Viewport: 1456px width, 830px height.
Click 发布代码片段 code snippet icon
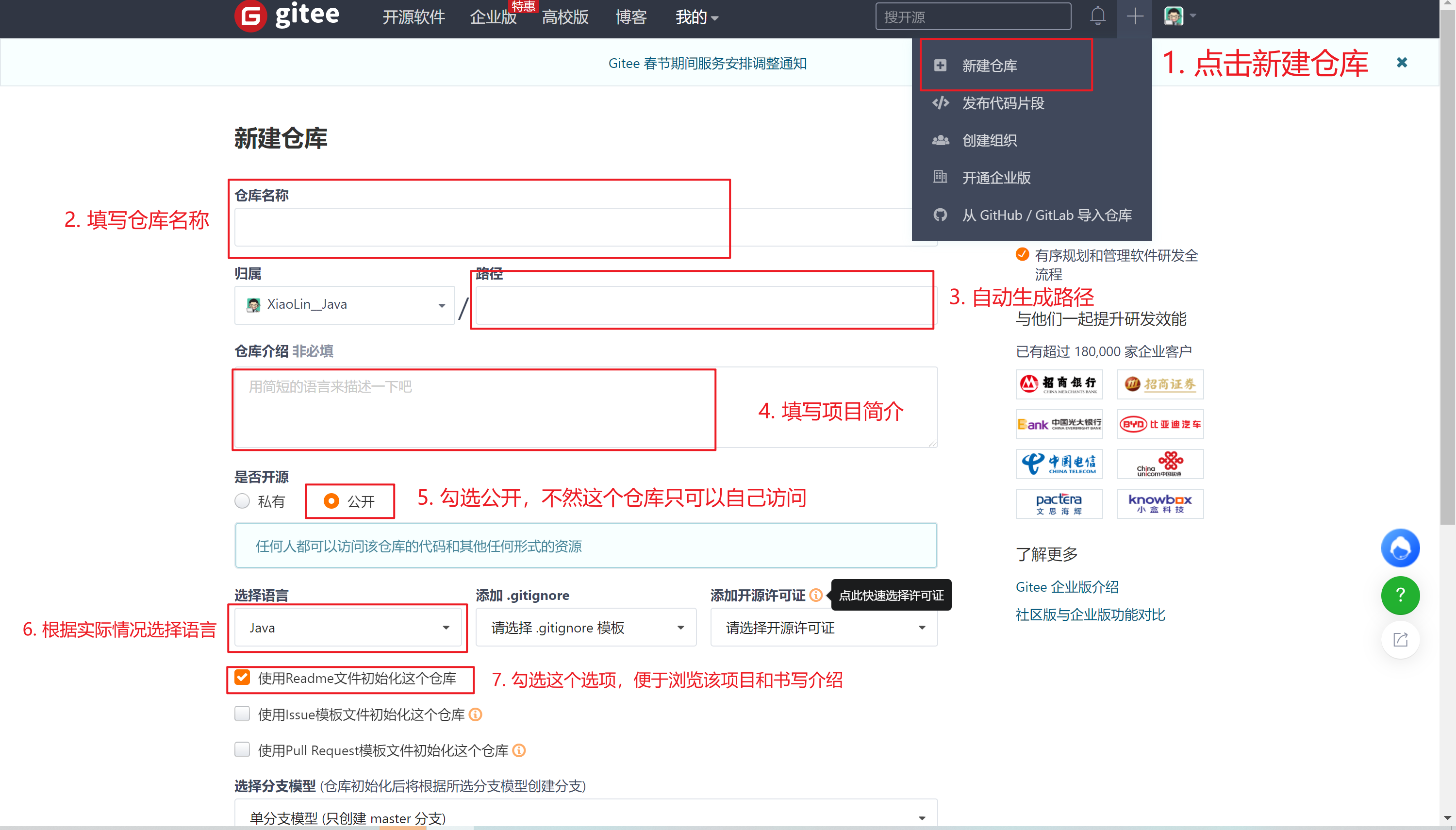pos(940,103)
